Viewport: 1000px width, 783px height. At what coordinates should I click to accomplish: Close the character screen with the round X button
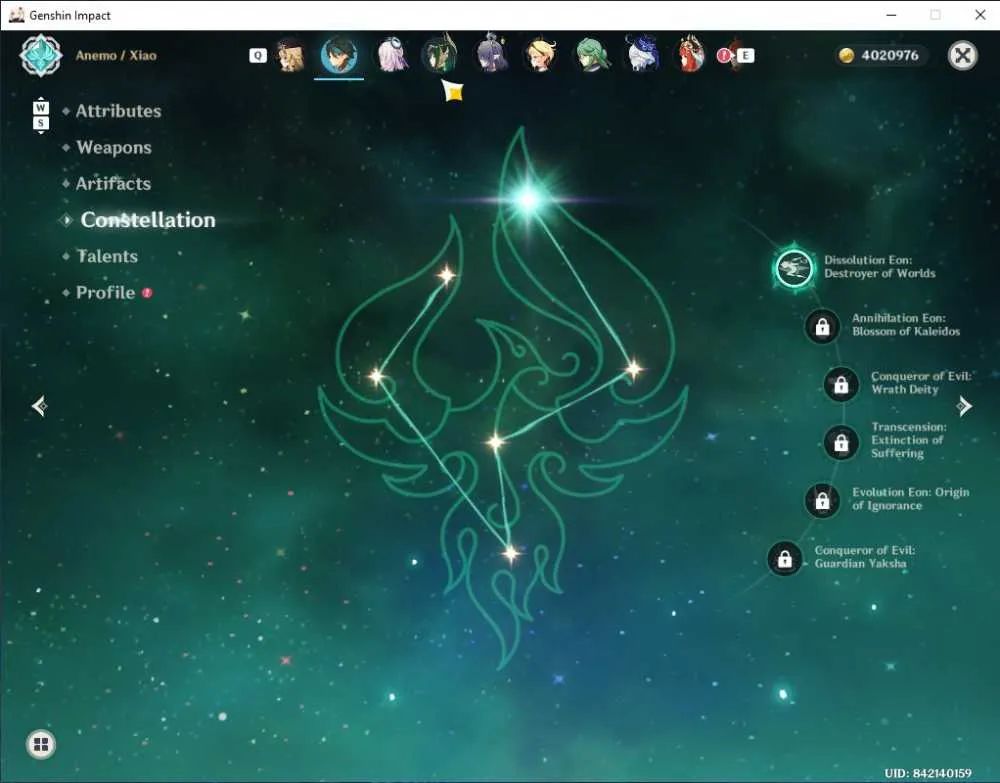[963, 55]
